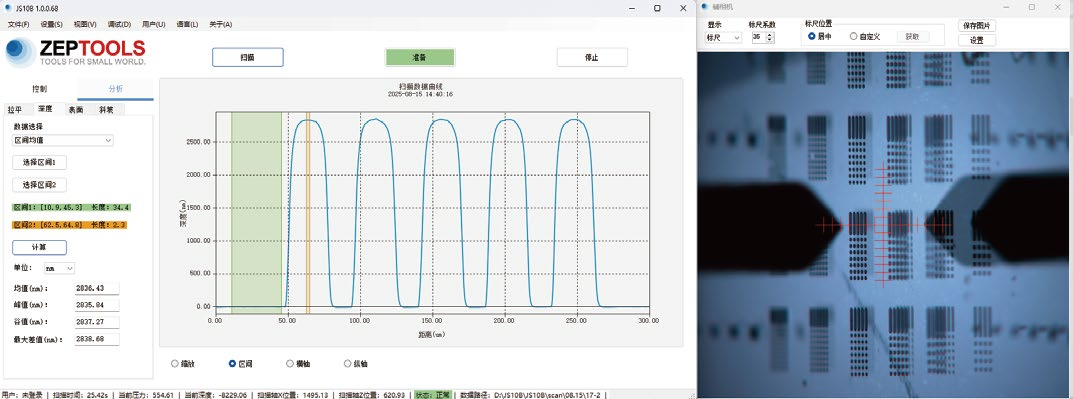The height and width of the screenshot is (399, 1073).
Task: Maximize the camera window
Action: 1032,7
